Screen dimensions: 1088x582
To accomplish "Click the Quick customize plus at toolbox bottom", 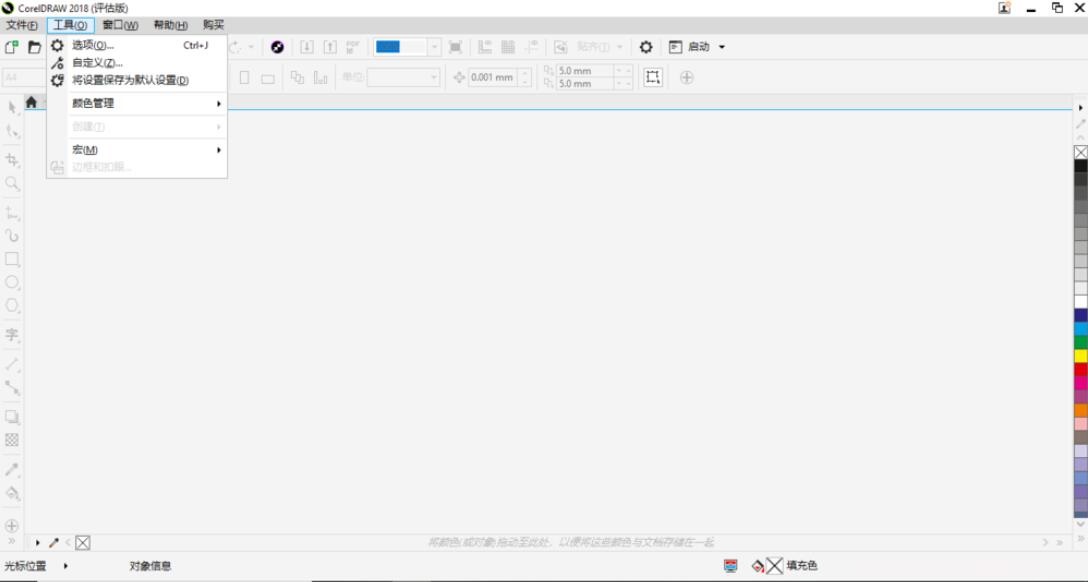I will point(12,526).
